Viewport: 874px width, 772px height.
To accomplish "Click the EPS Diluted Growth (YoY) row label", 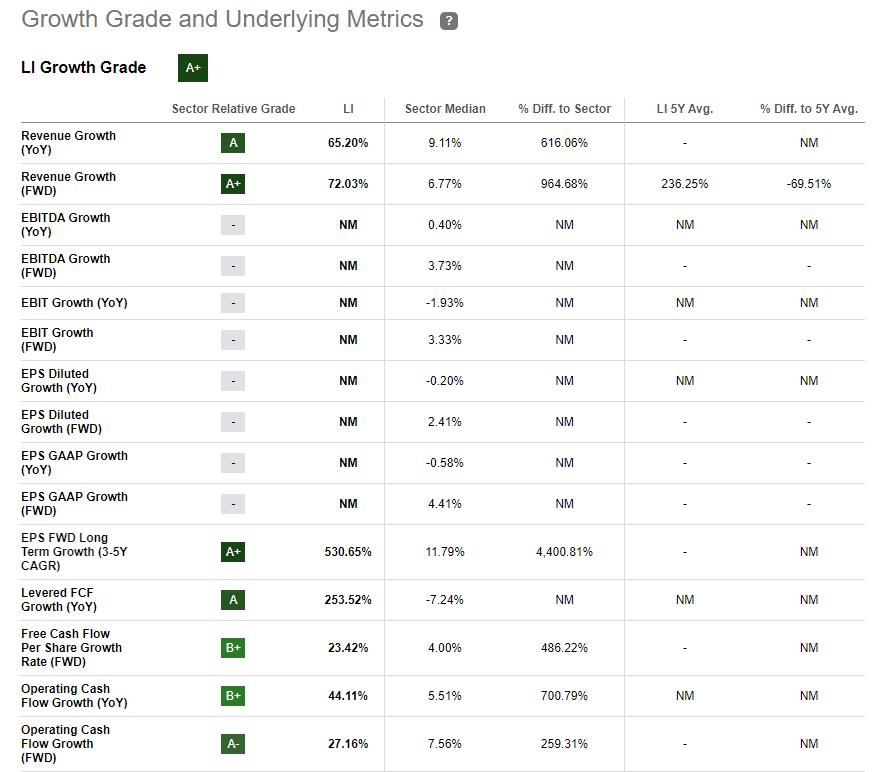I will [59, 381].
